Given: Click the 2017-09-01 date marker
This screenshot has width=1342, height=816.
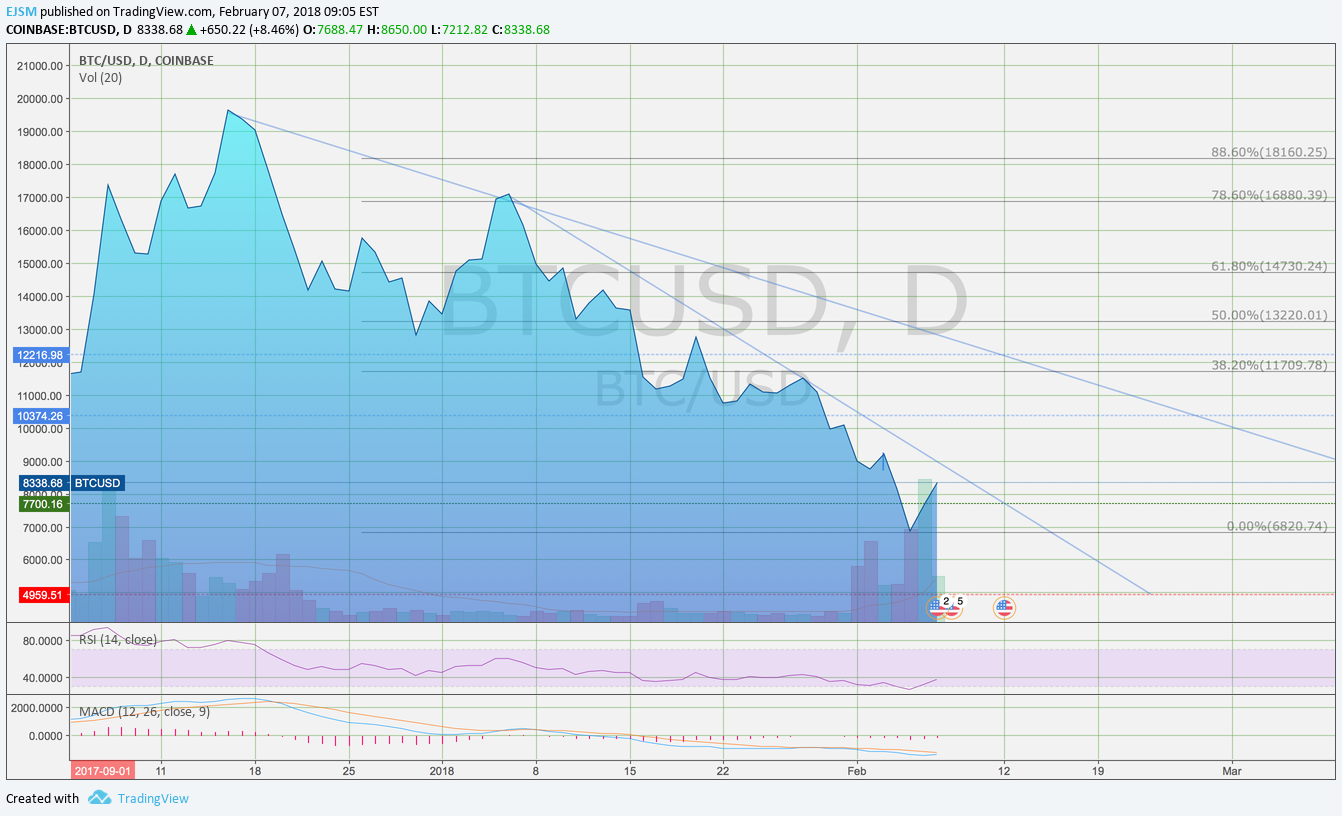Looking at the screenshot, I should coord(103,771).
